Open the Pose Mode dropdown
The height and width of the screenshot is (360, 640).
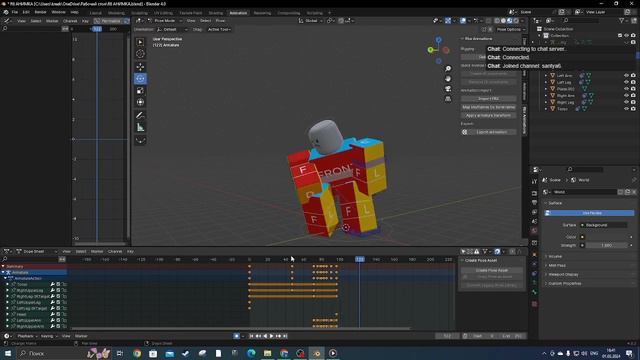(x=165, y=20)
